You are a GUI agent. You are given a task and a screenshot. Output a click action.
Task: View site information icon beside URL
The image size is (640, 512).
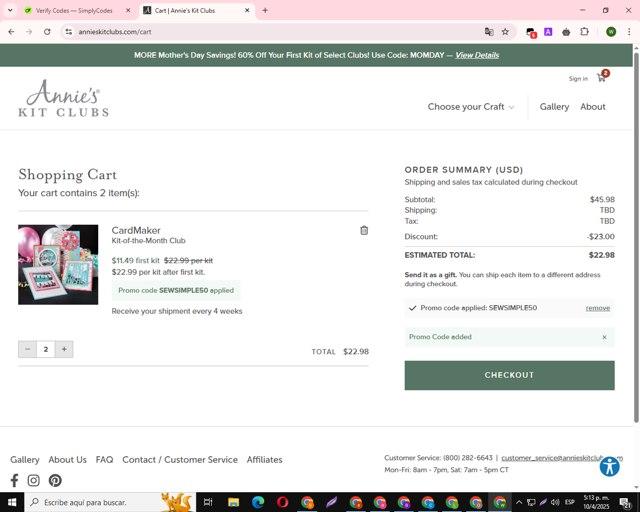69,31
